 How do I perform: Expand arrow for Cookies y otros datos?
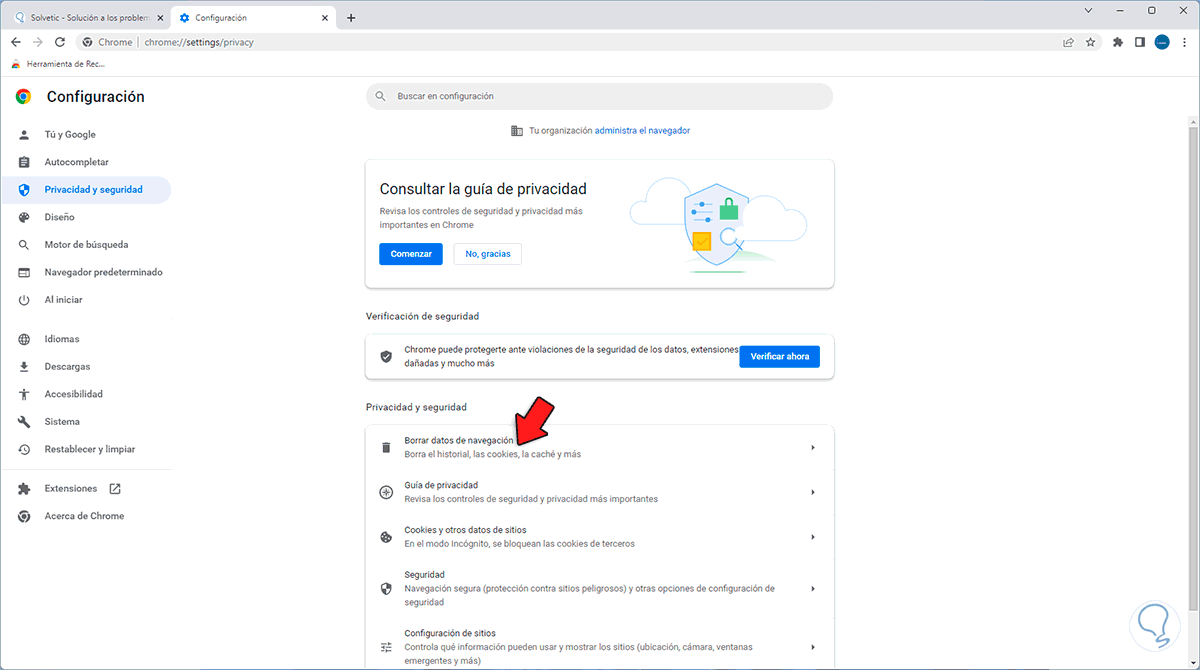[813, 537]
